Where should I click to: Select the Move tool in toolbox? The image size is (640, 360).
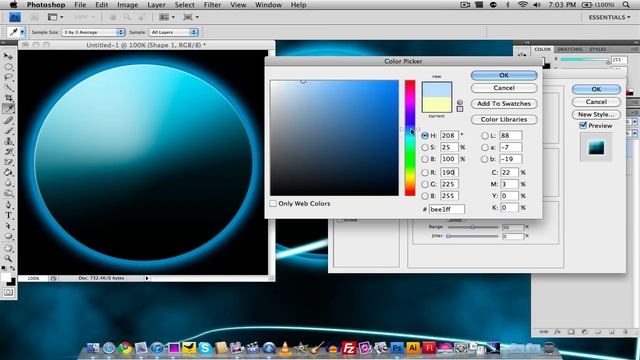point(8,56)
